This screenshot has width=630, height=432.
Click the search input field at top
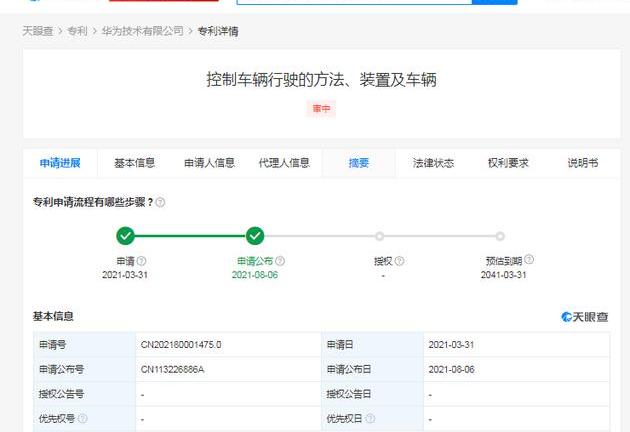[x=354, y=2]
